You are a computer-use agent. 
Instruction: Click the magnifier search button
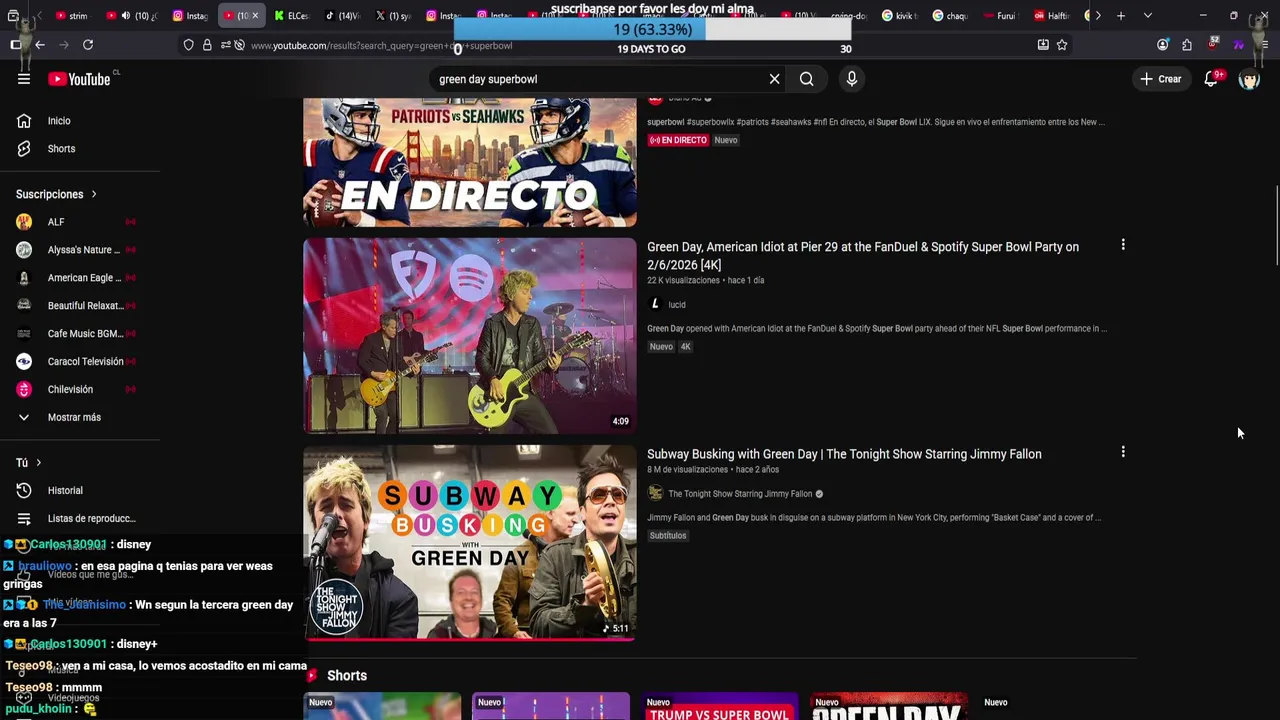[x=807, y=79]
